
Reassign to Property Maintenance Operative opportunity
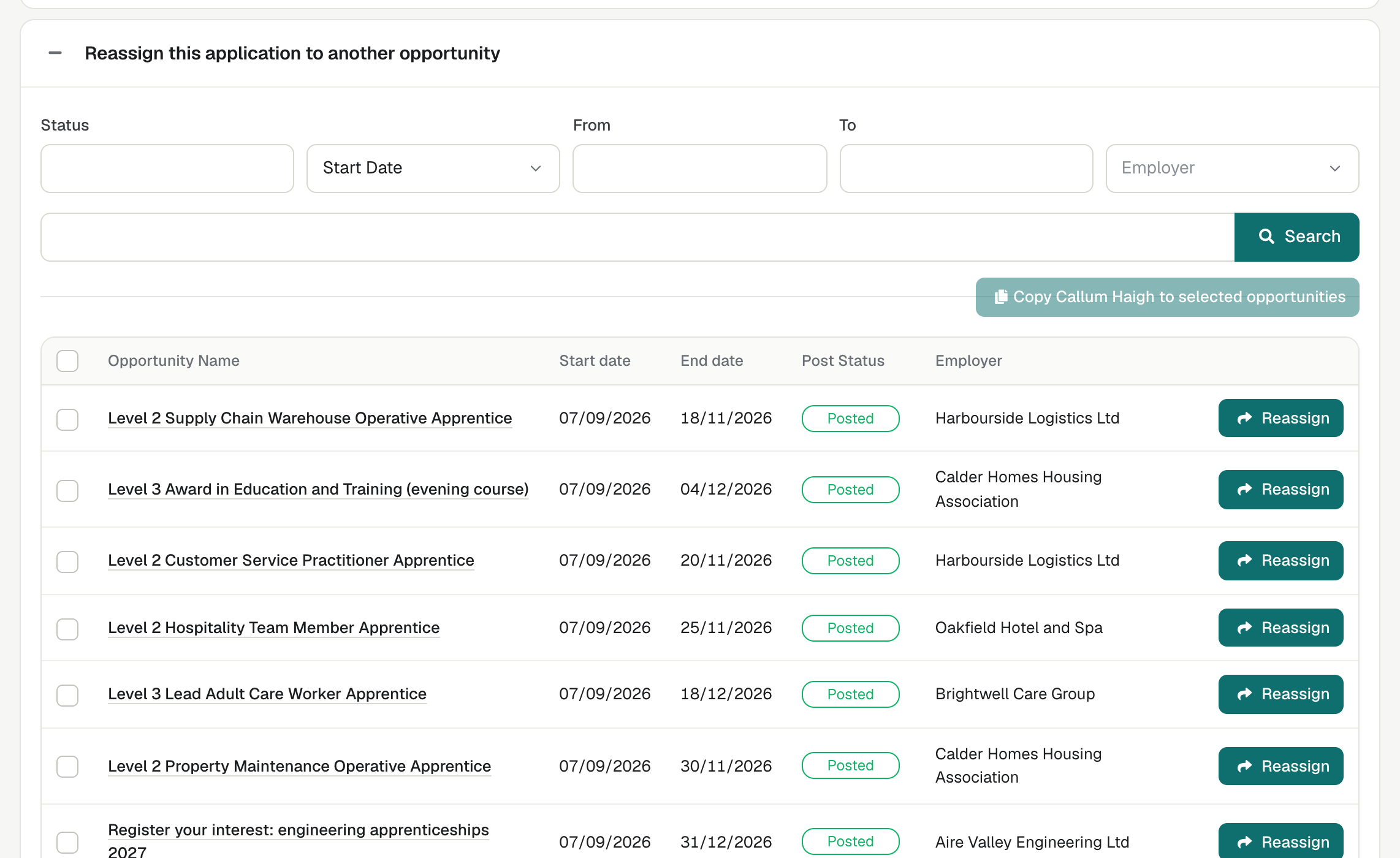coord(1281,766)
